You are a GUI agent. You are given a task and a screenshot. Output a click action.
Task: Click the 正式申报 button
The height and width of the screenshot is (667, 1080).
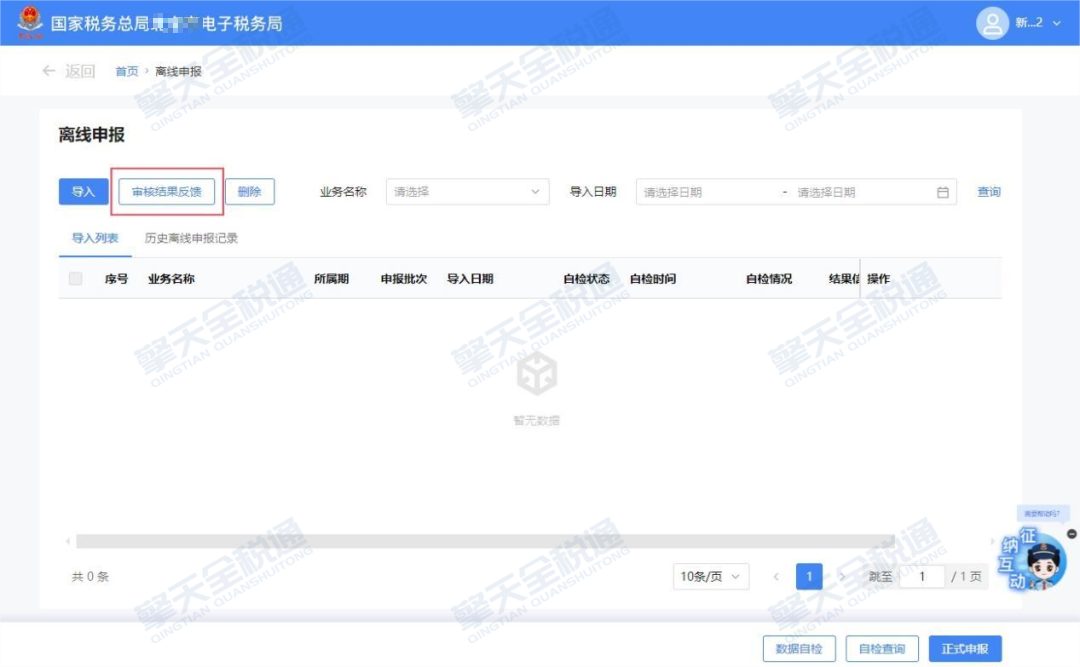(x=964, y=649)
